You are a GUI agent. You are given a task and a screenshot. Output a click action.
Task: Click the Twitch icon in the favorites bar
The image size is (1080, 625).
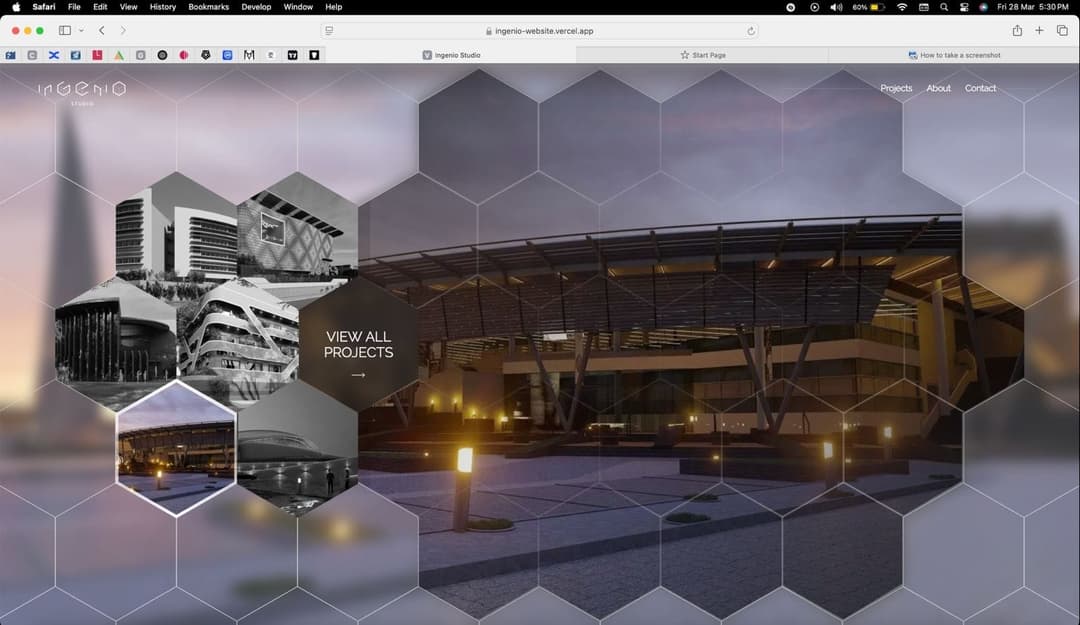coord(293,55)
